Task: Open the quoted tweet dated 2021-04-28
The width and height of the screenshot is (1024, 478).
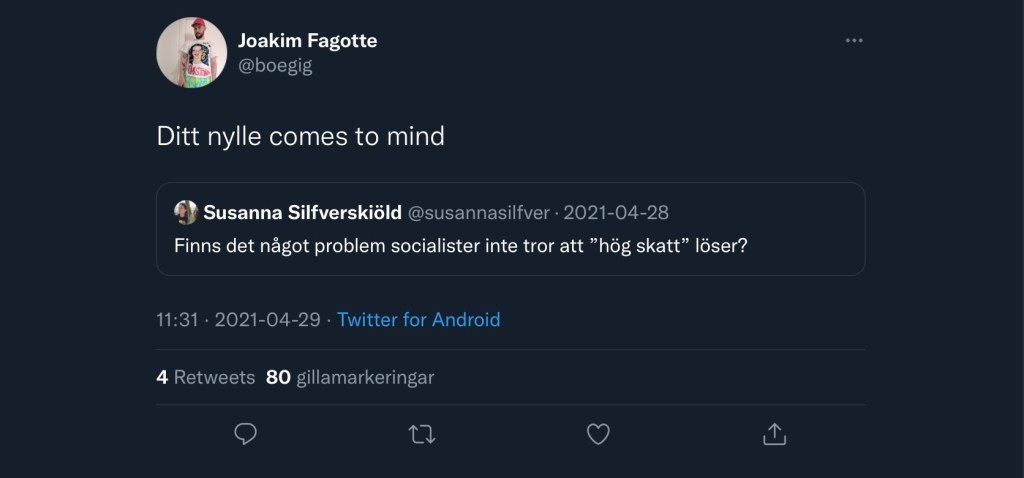Action: click(616, 212)
